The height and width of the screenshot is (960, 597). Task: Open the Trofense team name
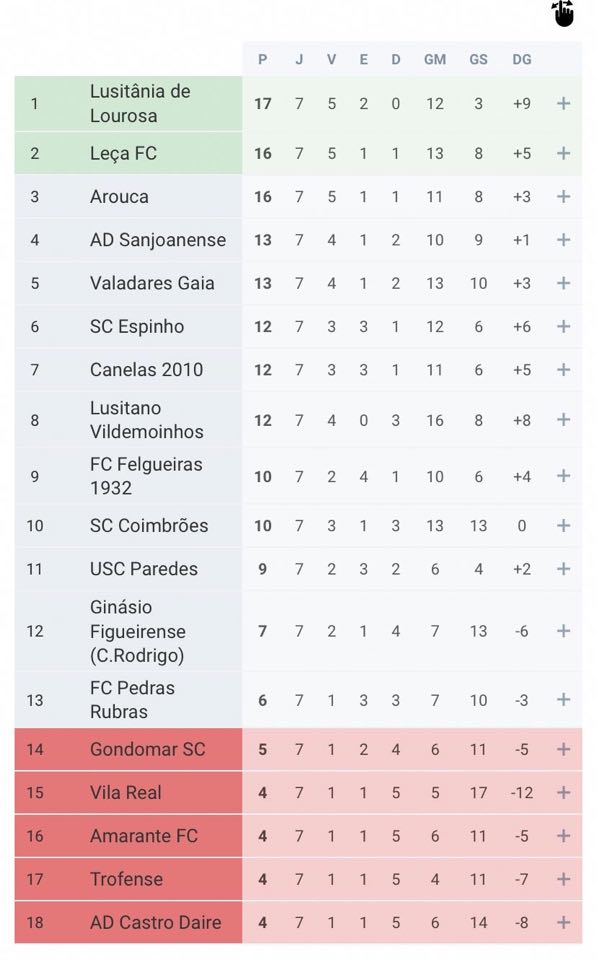coord(126,879)
